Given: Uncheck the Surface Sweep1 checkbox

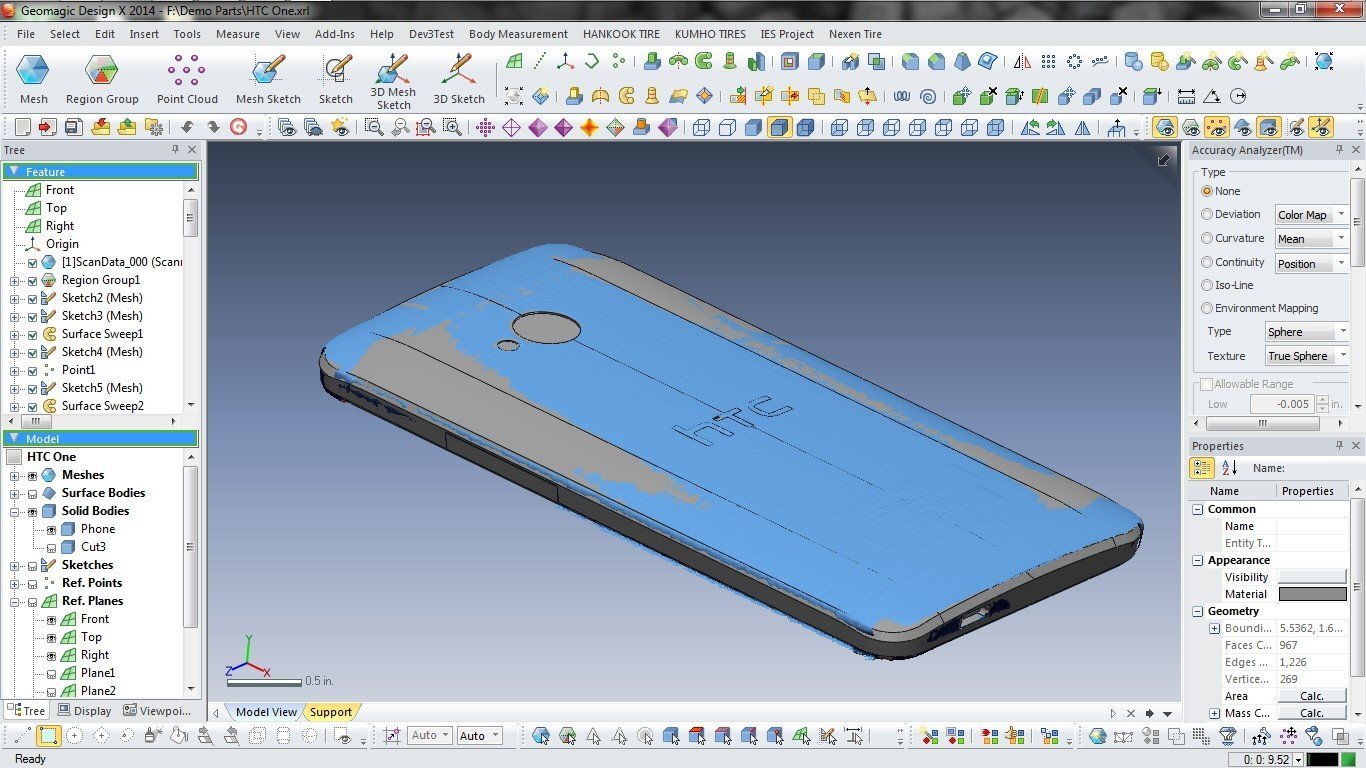Looking at the screenshot, I should (33, 334).
